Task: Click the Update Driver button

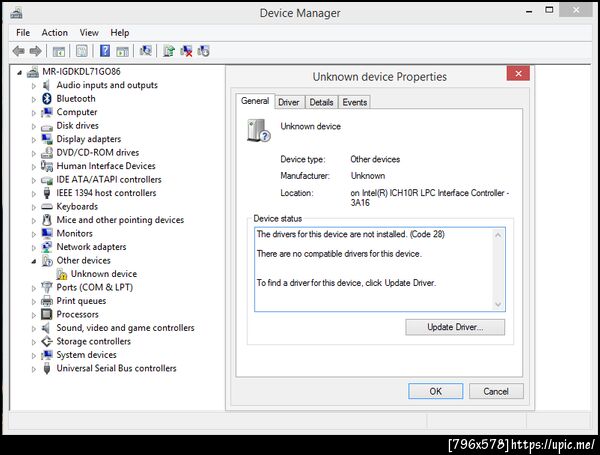Action: [x=455, y=327]
